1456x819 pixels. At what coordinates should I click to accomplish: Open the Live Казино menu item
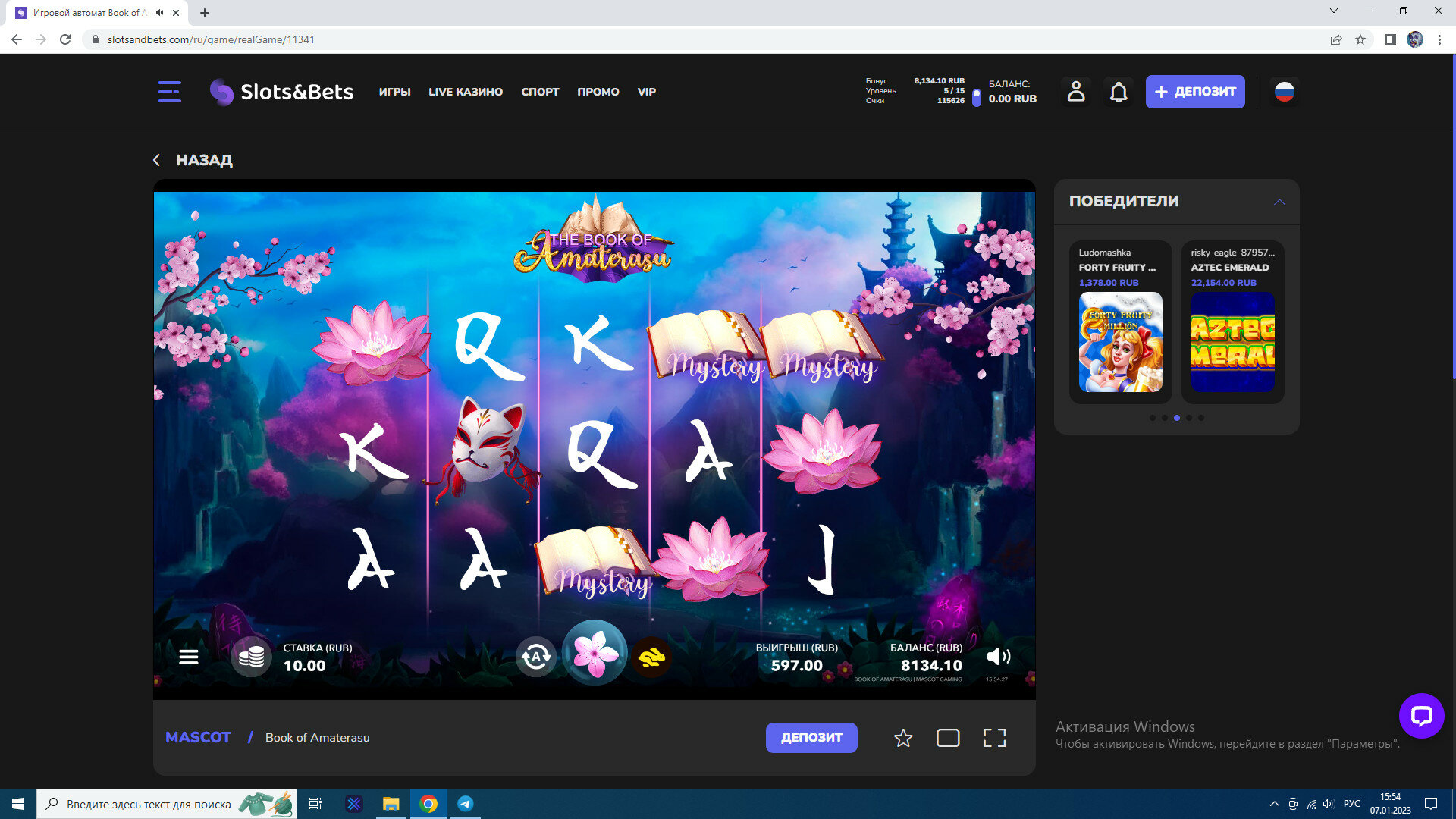coord(465,92)
